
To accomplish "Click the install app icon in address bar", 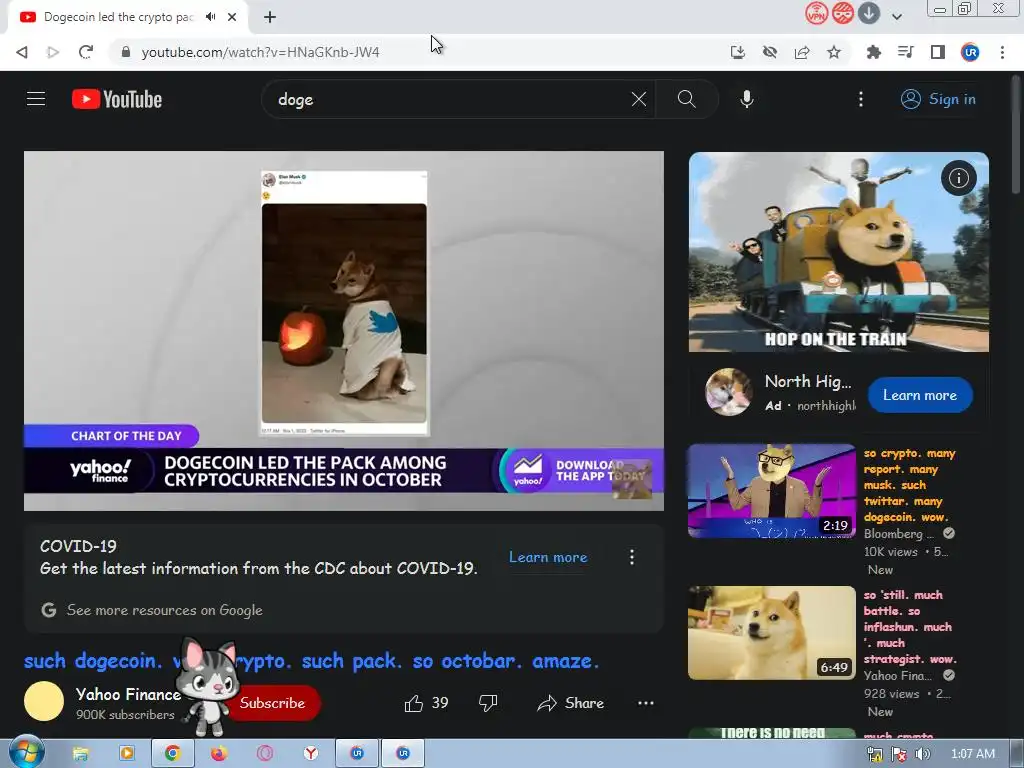I will point(737,52).
